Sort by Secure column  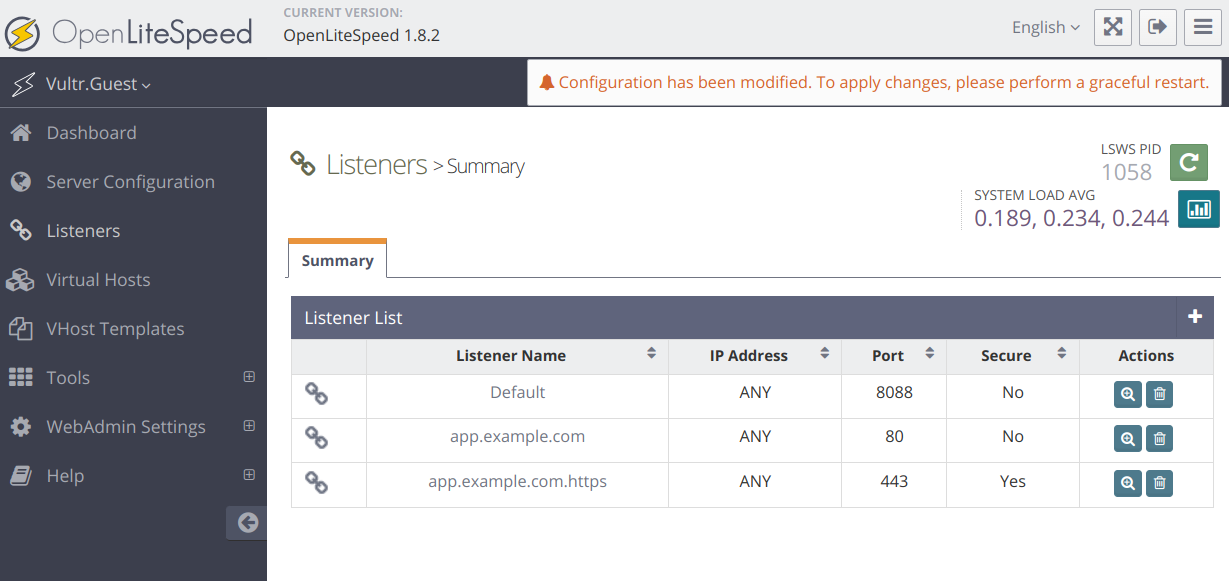pyautogui.click(x=1013, y=355)
